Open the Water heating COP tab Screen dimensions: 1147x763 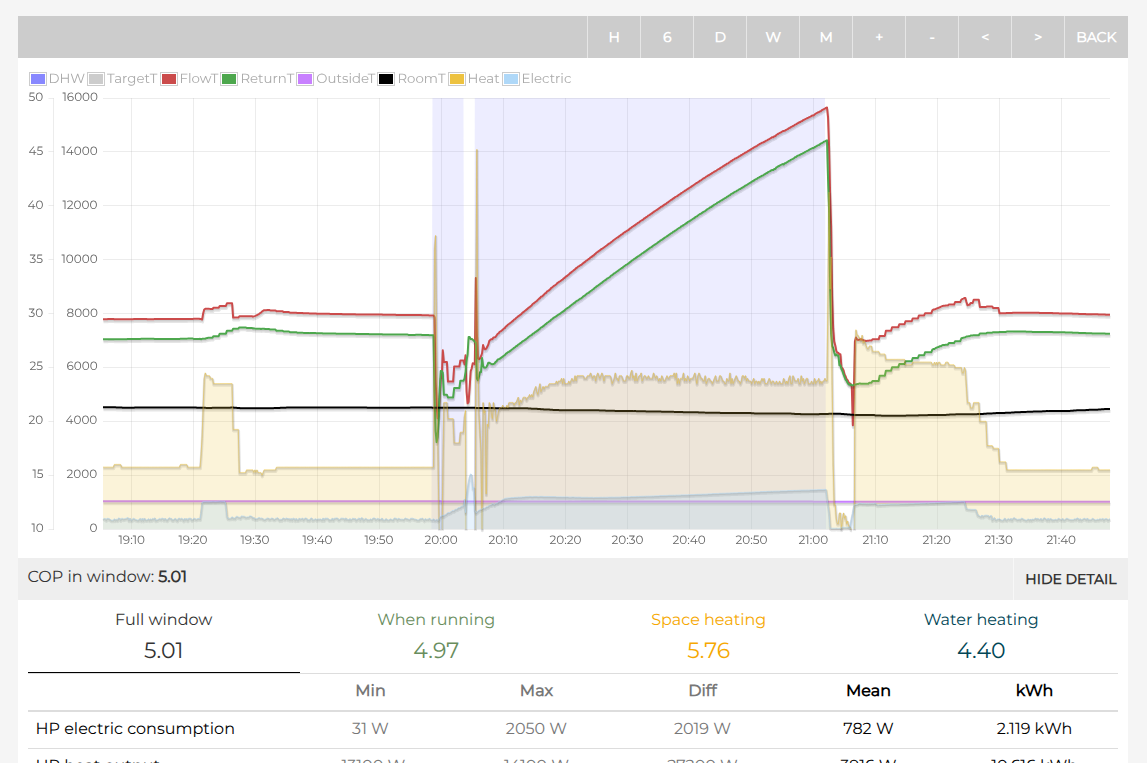pos(981,636)
